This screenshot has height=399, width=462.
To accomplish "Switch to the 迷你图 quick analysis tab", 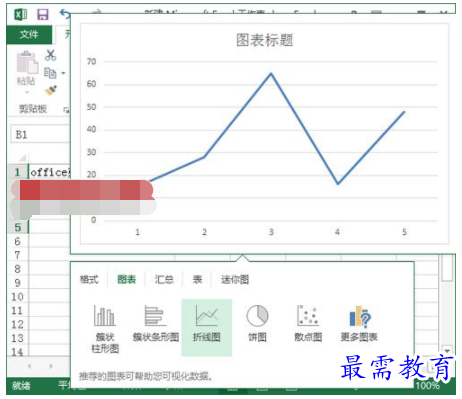I will pyautogui.click(x=235, y=279).
